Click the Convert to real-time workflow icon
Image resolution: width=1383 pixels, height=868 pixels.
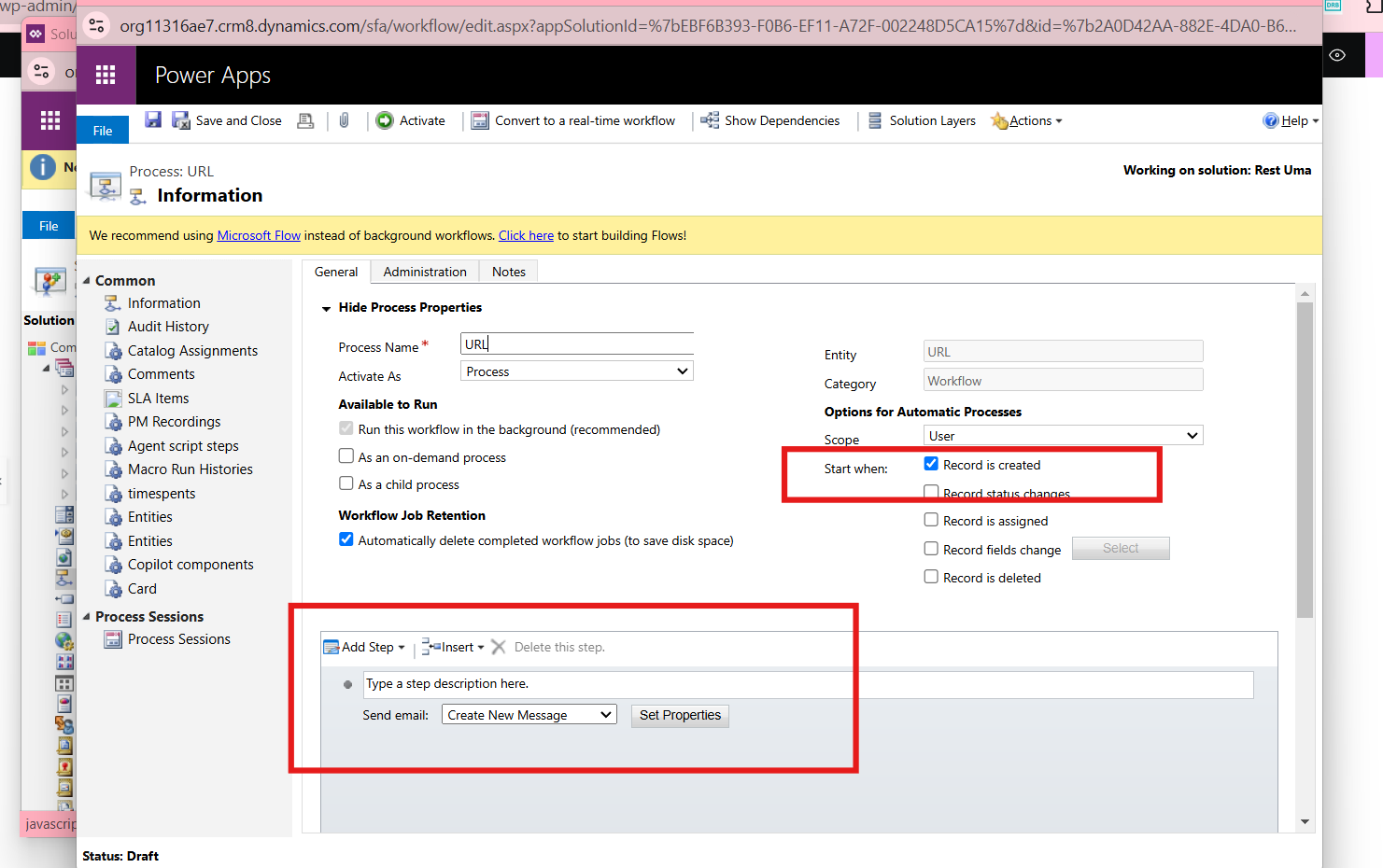[480, 120]
